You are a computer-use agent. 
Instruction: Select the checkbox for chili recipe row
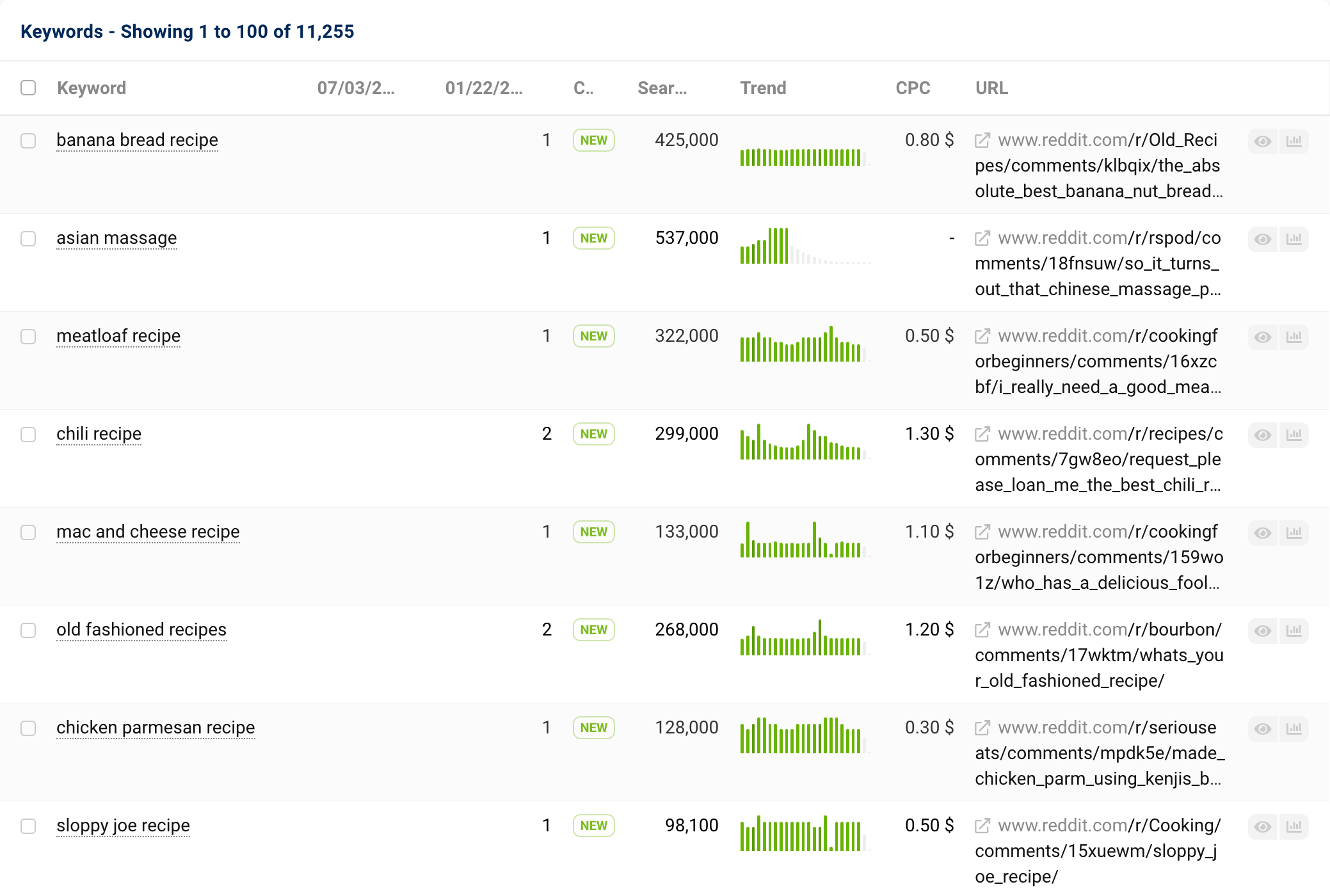28,433
